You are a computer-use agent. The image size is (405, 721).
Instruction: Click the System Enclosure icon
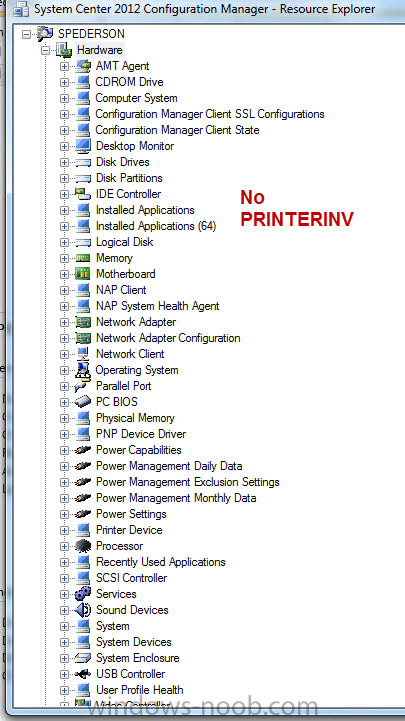click(83, 658)
